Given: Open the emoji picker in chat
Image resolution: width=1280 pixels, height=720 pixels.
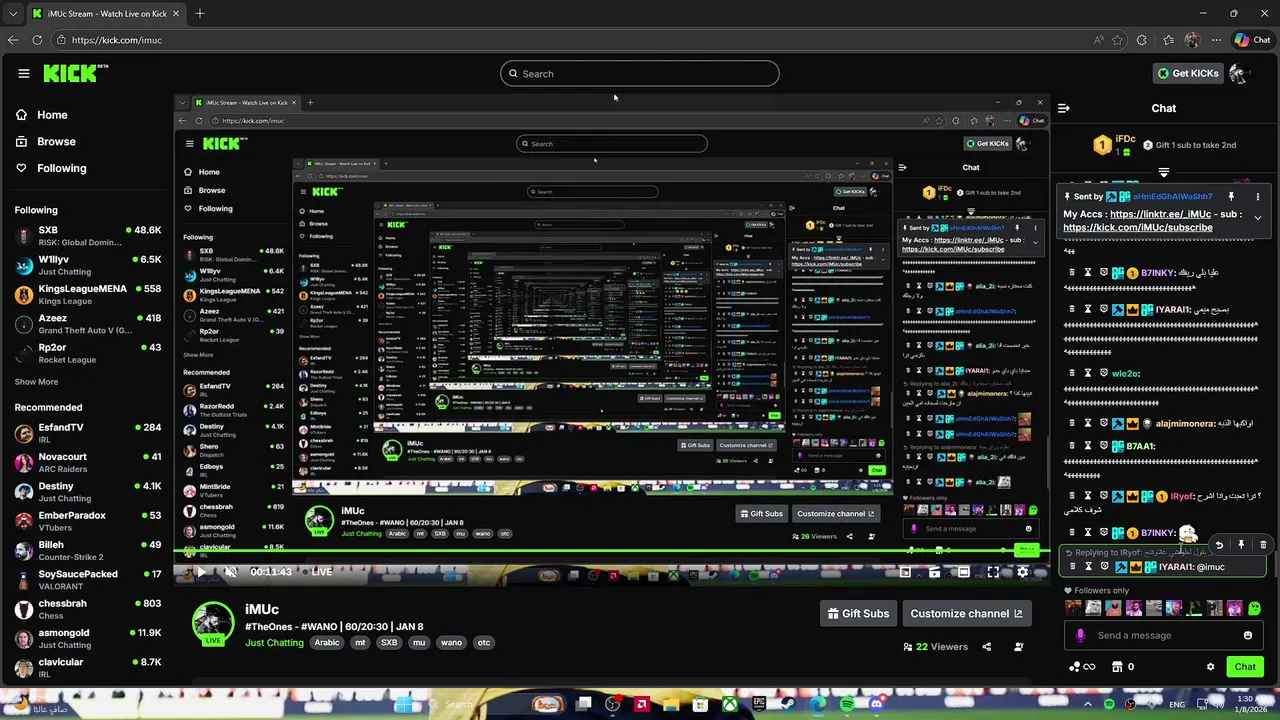Looking at the screenshot, I should (1248, 636).
